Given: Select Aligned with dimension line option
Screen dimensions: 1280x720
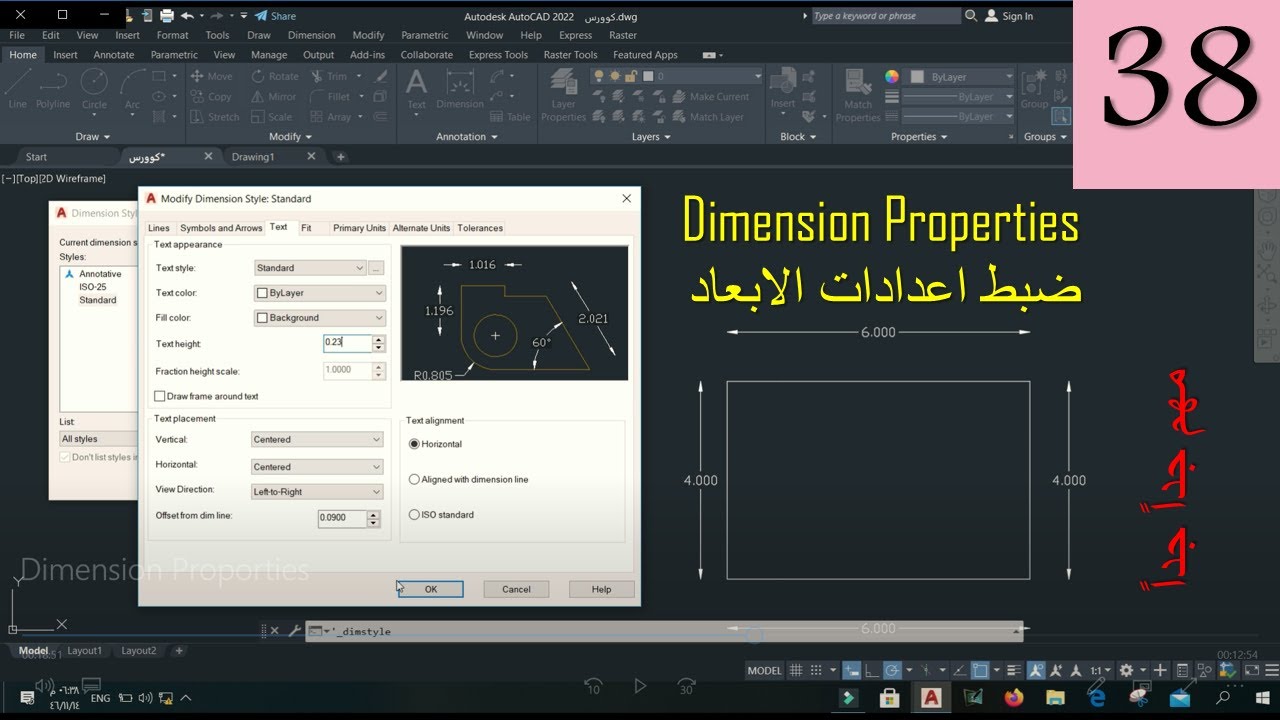Looking at the screenshot, I should coord(468,479).
